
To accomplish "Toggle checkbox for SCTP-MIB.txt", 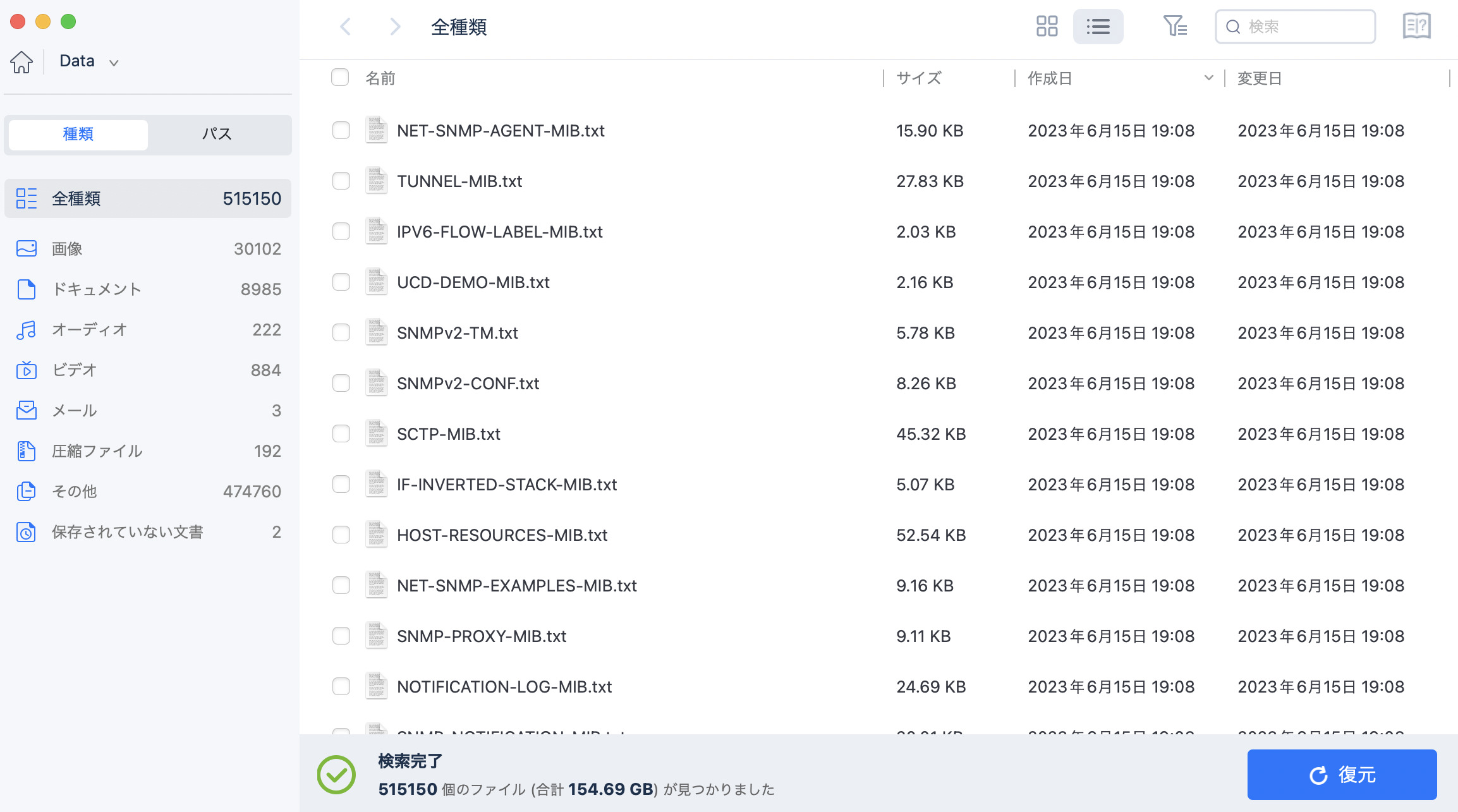I will [x=341, y=434].
